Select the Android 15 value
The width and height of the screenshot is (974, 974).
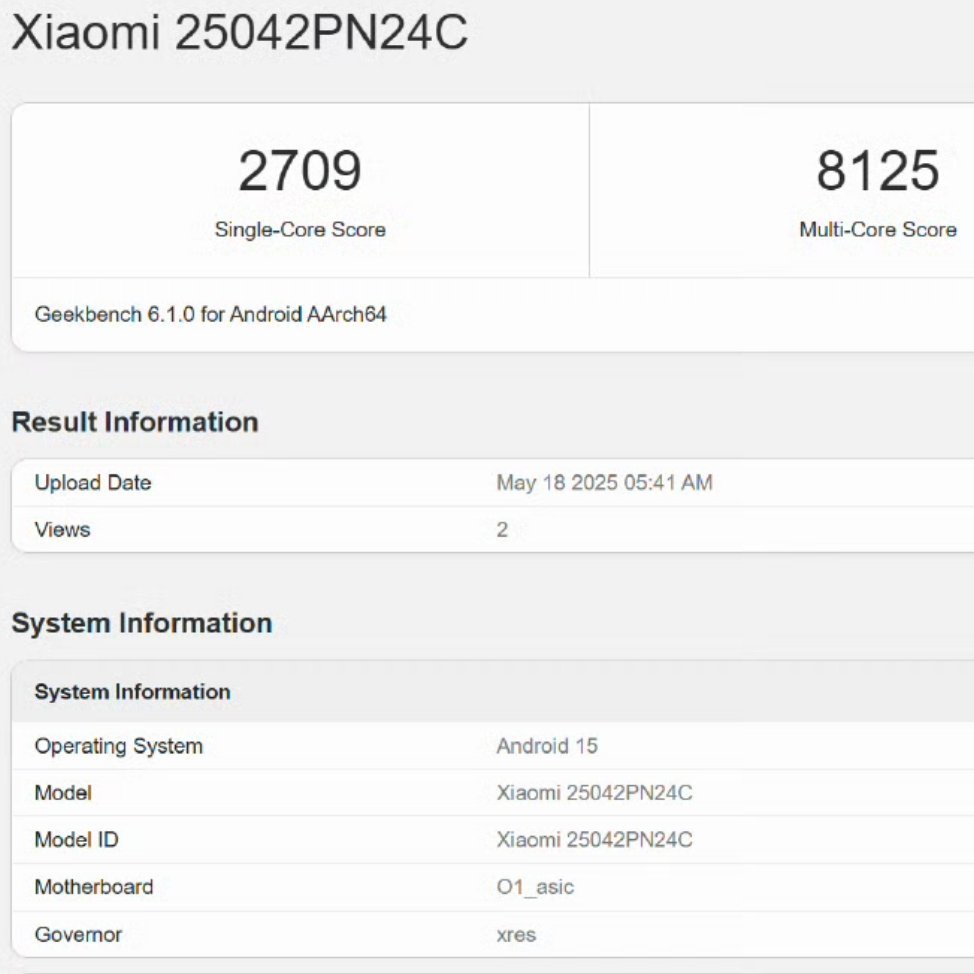tap(547, 746)
